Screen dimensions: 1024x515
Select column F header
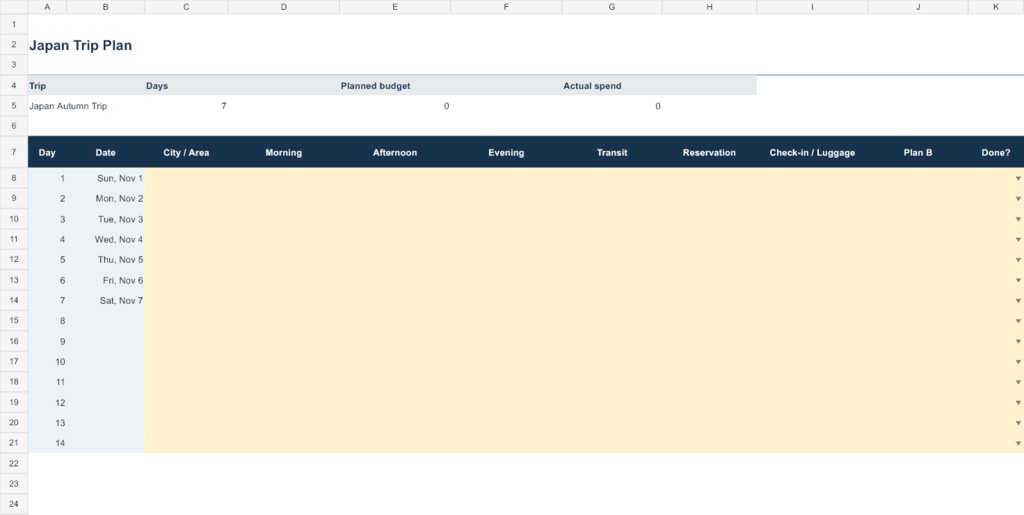pyautogui.click(x=506, y=7)
